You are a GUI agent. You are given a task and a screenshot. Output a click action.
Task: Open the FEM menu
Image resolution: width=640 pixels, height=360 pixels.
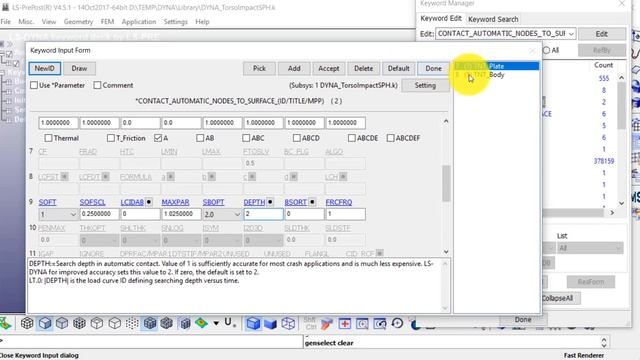point(107,22)
